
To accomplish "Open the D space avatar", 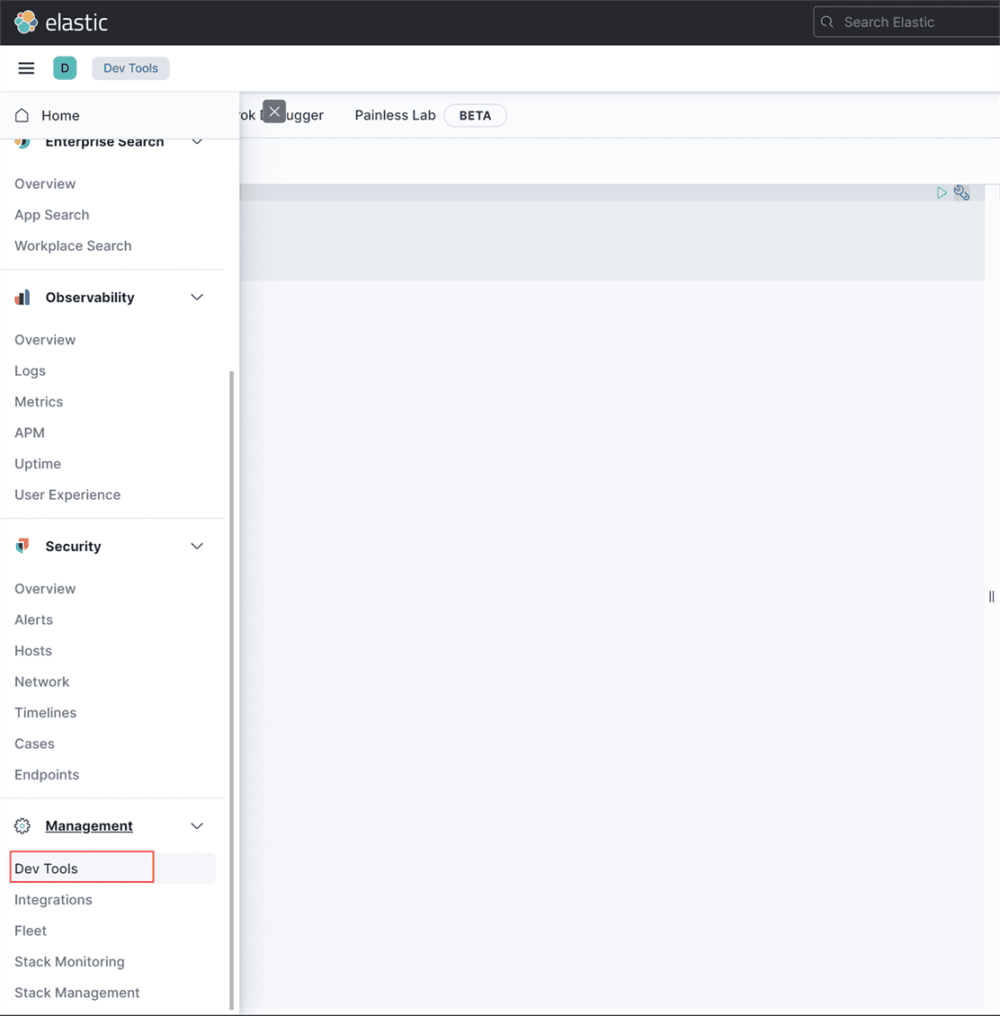I will click(65, 68).
